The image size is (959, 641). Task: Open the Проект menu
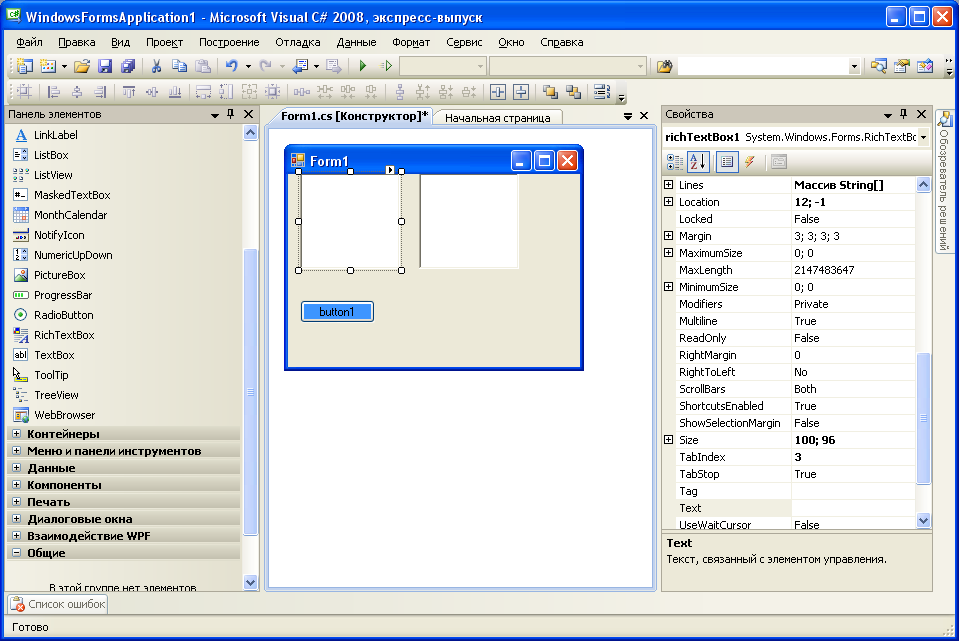click(165, 42)
